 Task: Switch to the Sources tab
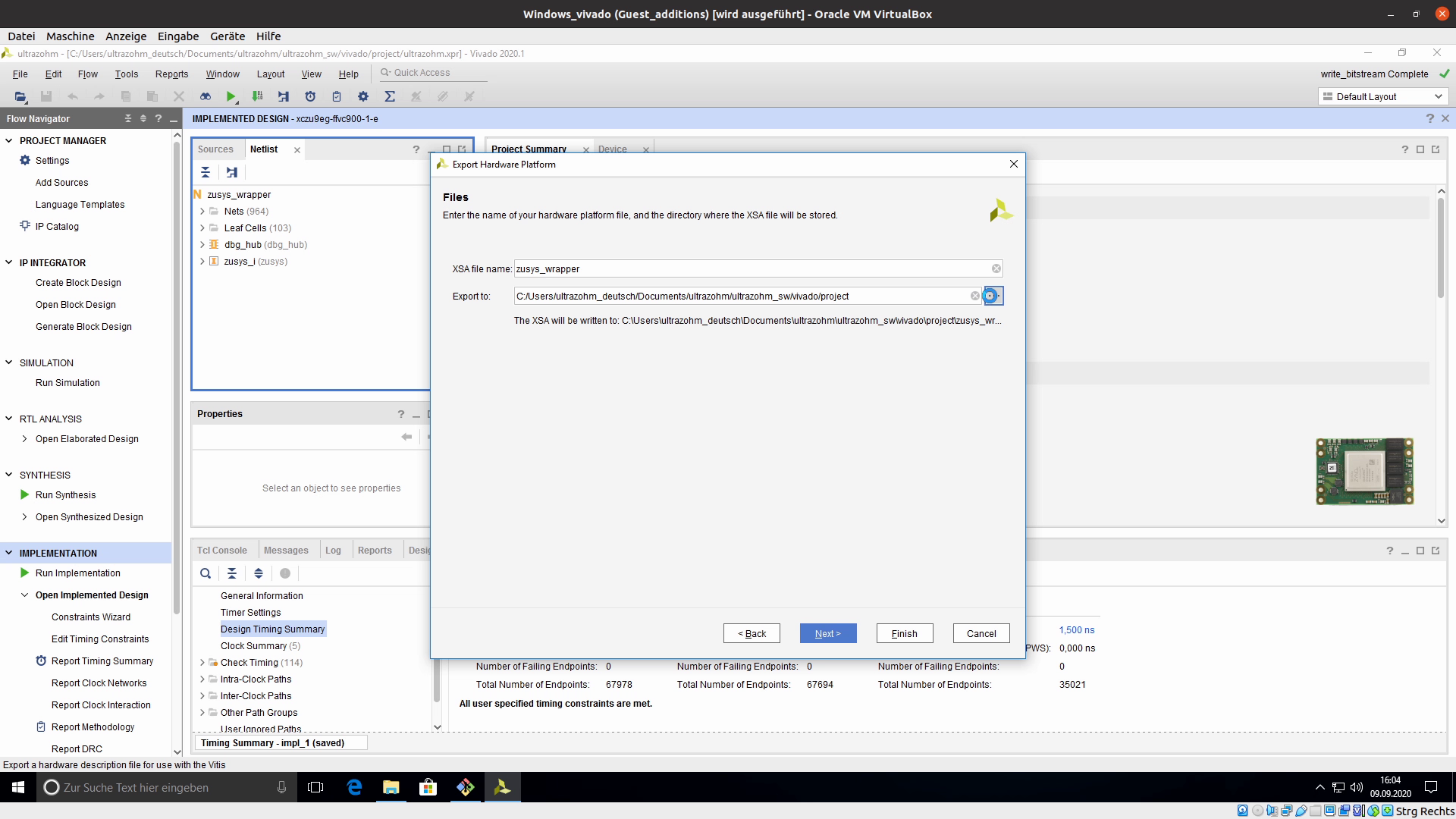(x=215, y=149)
